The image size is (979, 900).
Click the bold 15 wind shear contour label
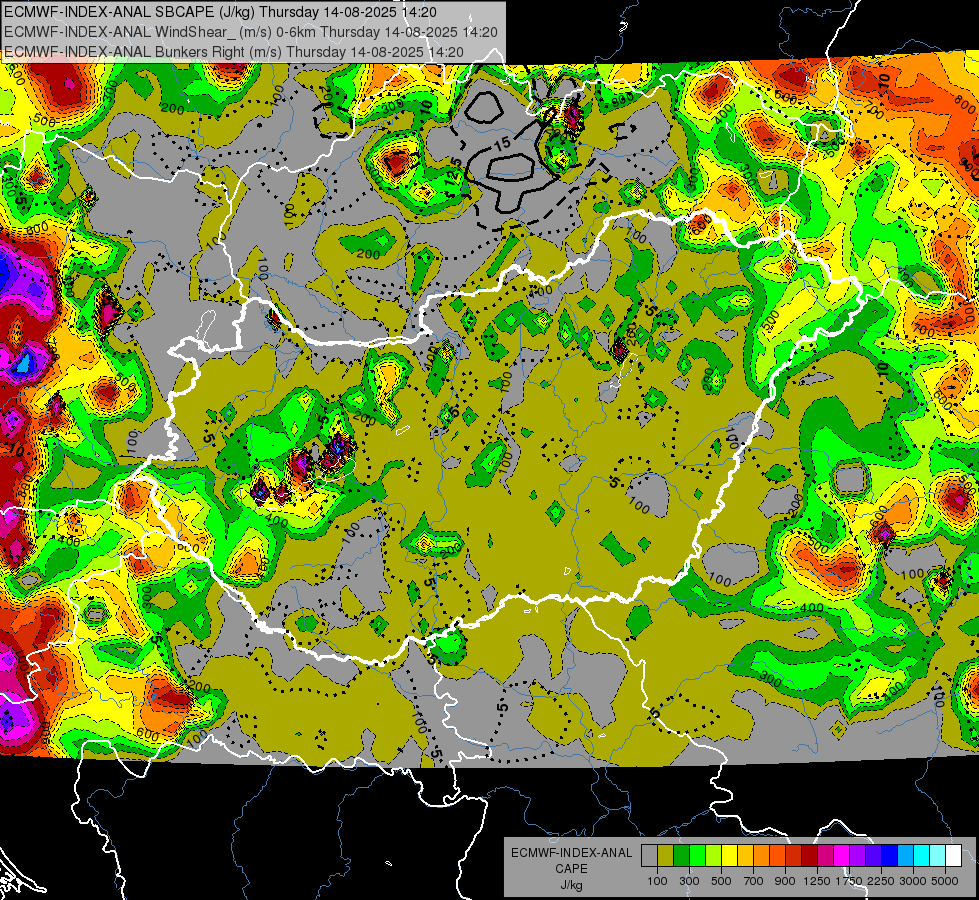pos(502,144)
